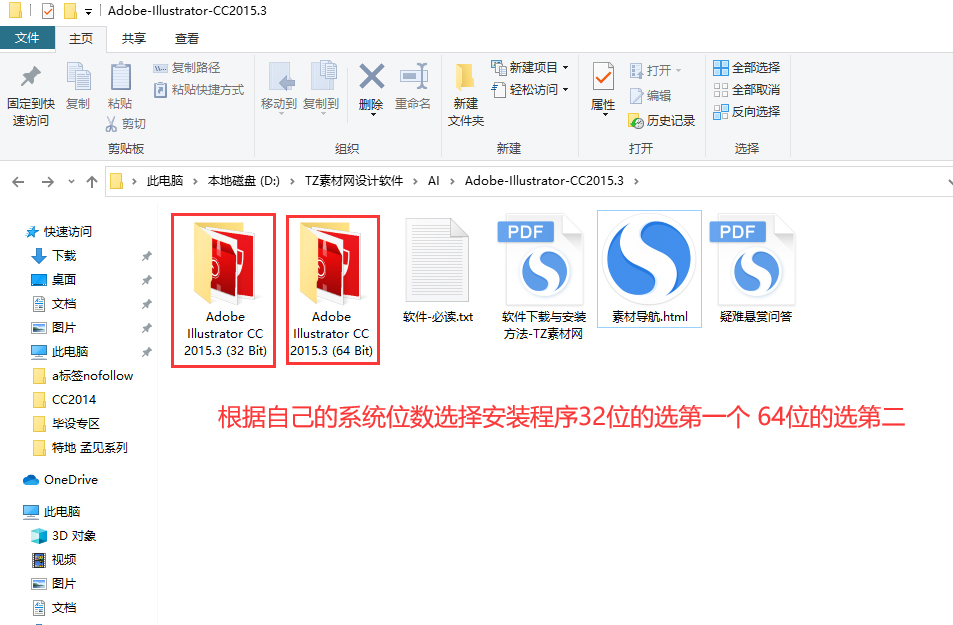The width and height of the screenshot is (953, 625).
Task: Open 下载 in quick access
Action: click(x=53, y=256)
